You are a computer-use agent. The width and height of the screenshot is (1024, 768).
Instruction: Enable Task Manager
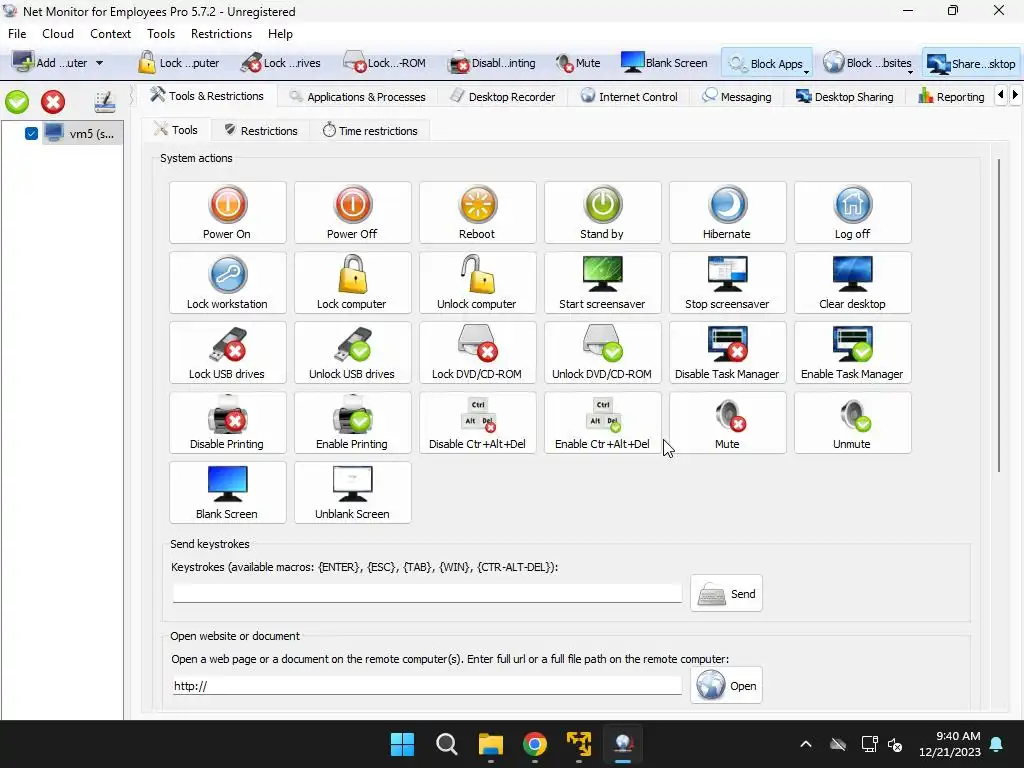853,353
